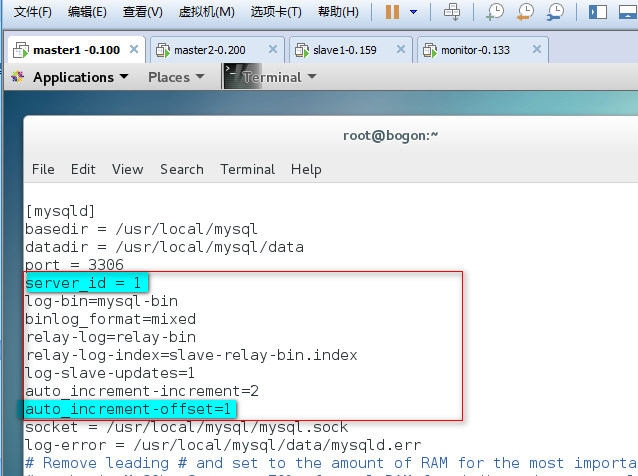Click the binlog_format=mixed line
The image size is (638, 476).
(110, 319)
